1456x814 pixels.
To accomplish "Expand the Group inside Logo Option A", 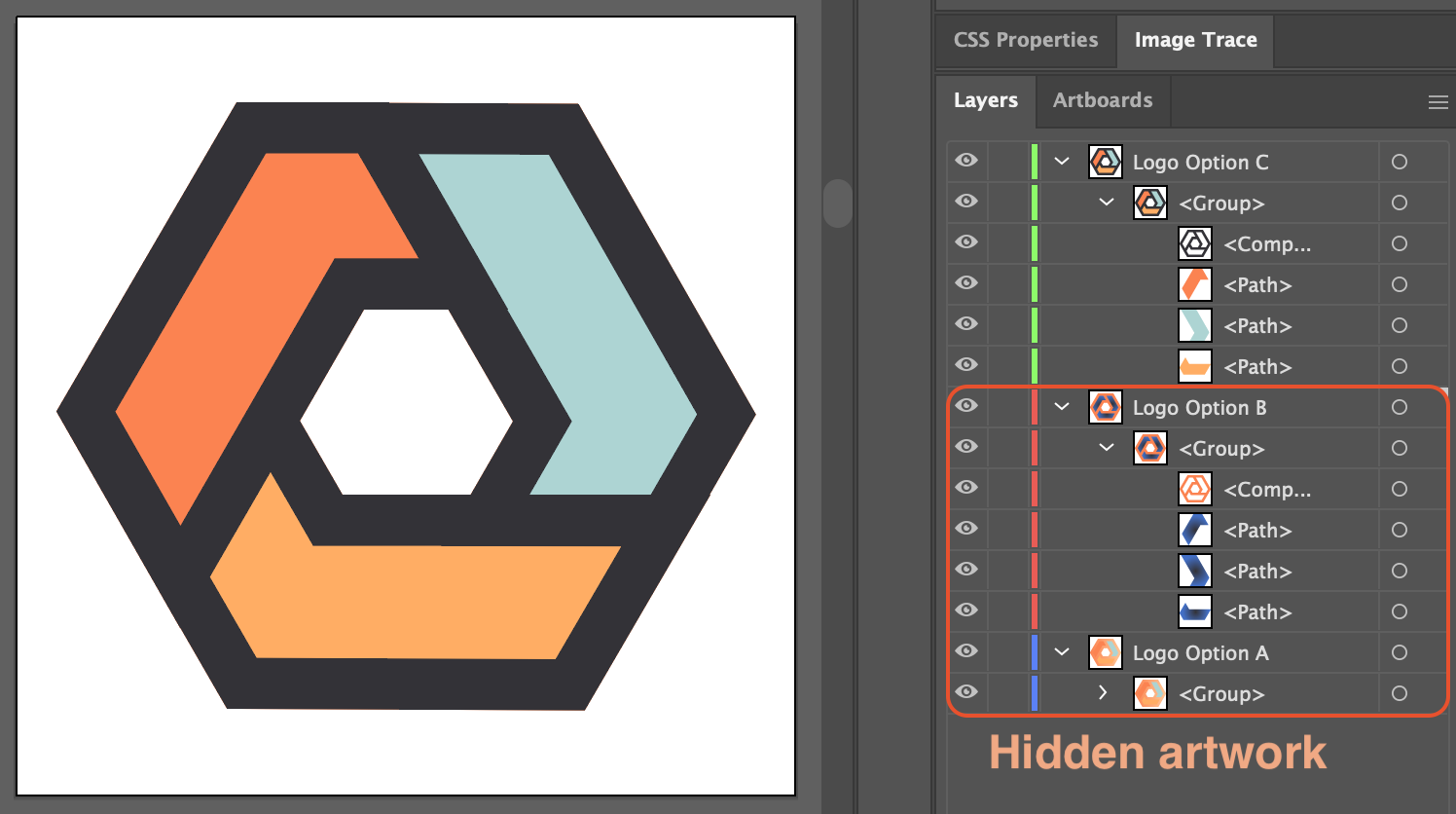I will coord(1104,693).
